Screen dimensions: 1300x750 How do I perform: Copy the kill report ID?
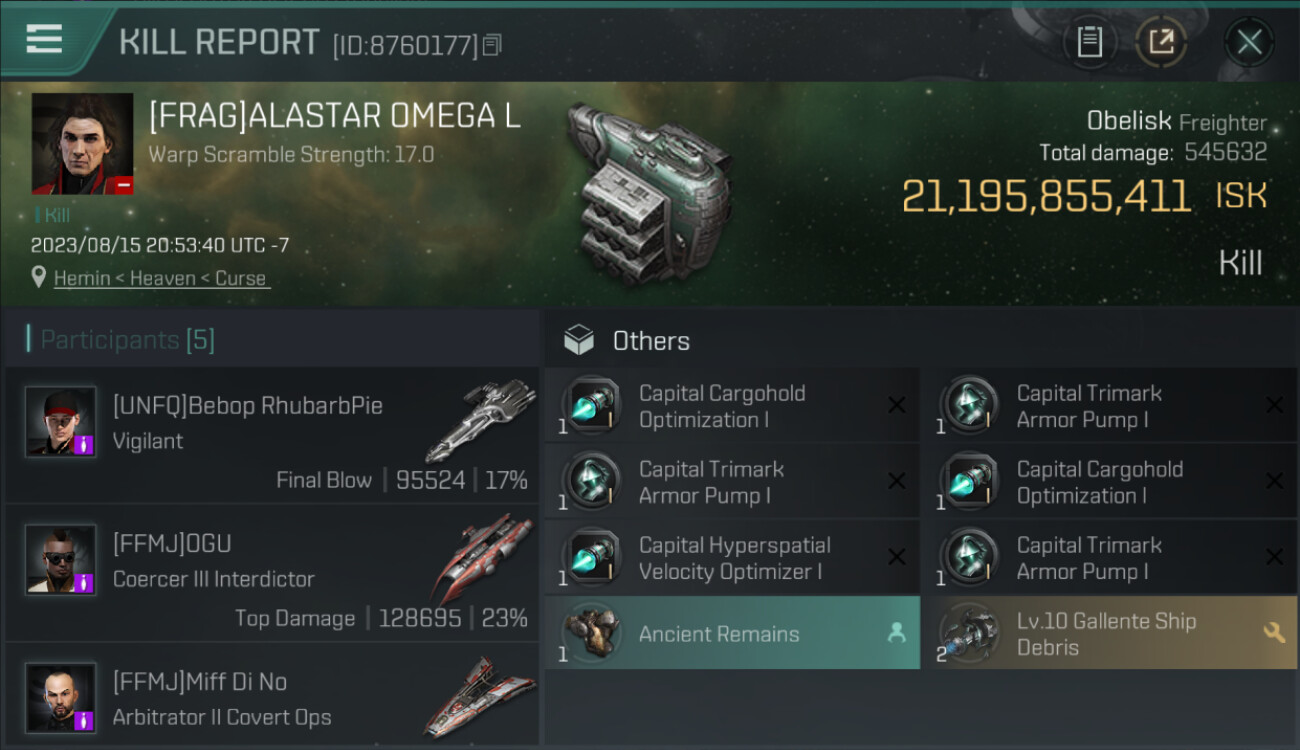[x=491, y=45]
